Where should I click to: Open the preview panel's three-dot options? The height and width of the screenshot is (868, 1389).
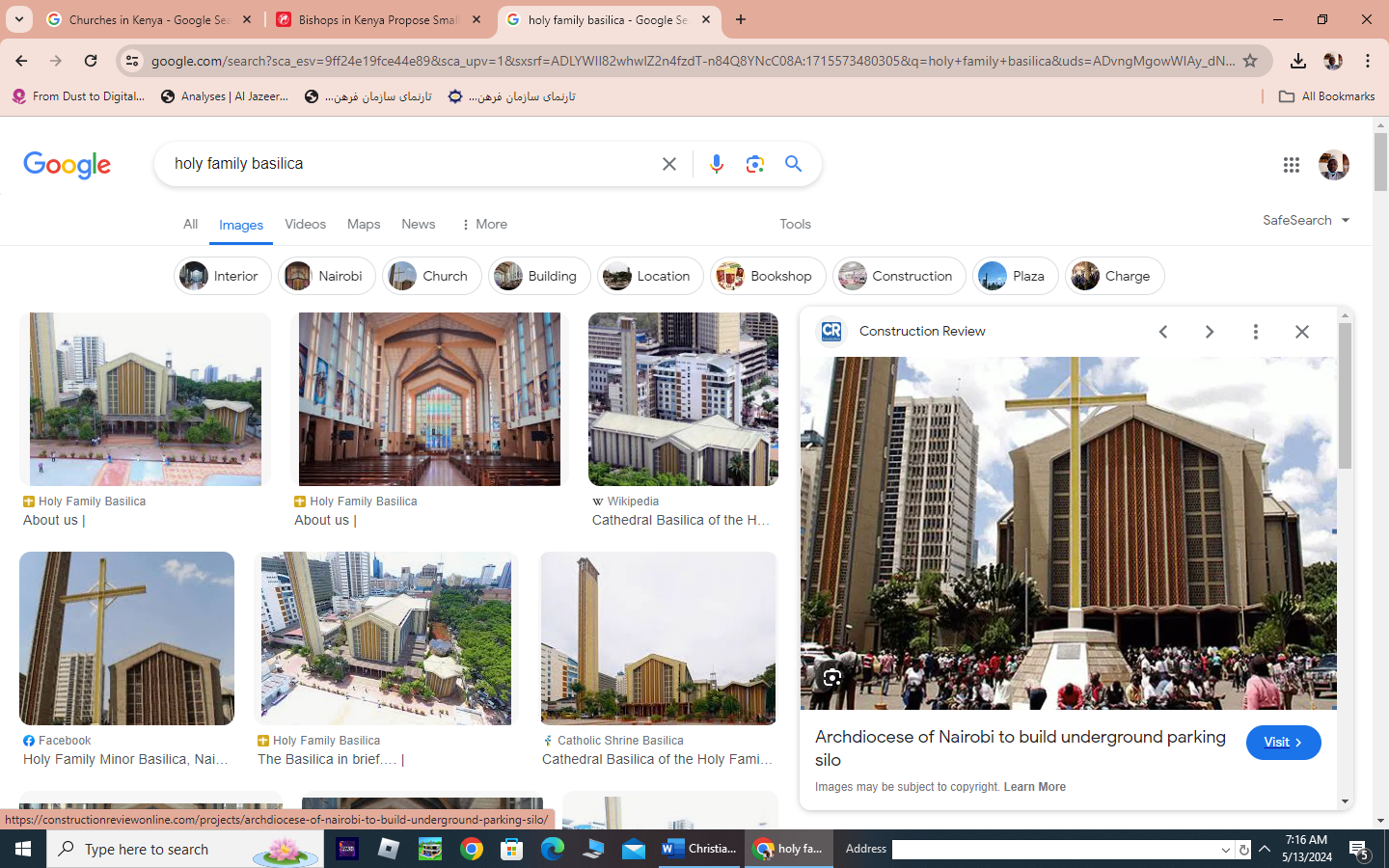[x=1255, y=332]
